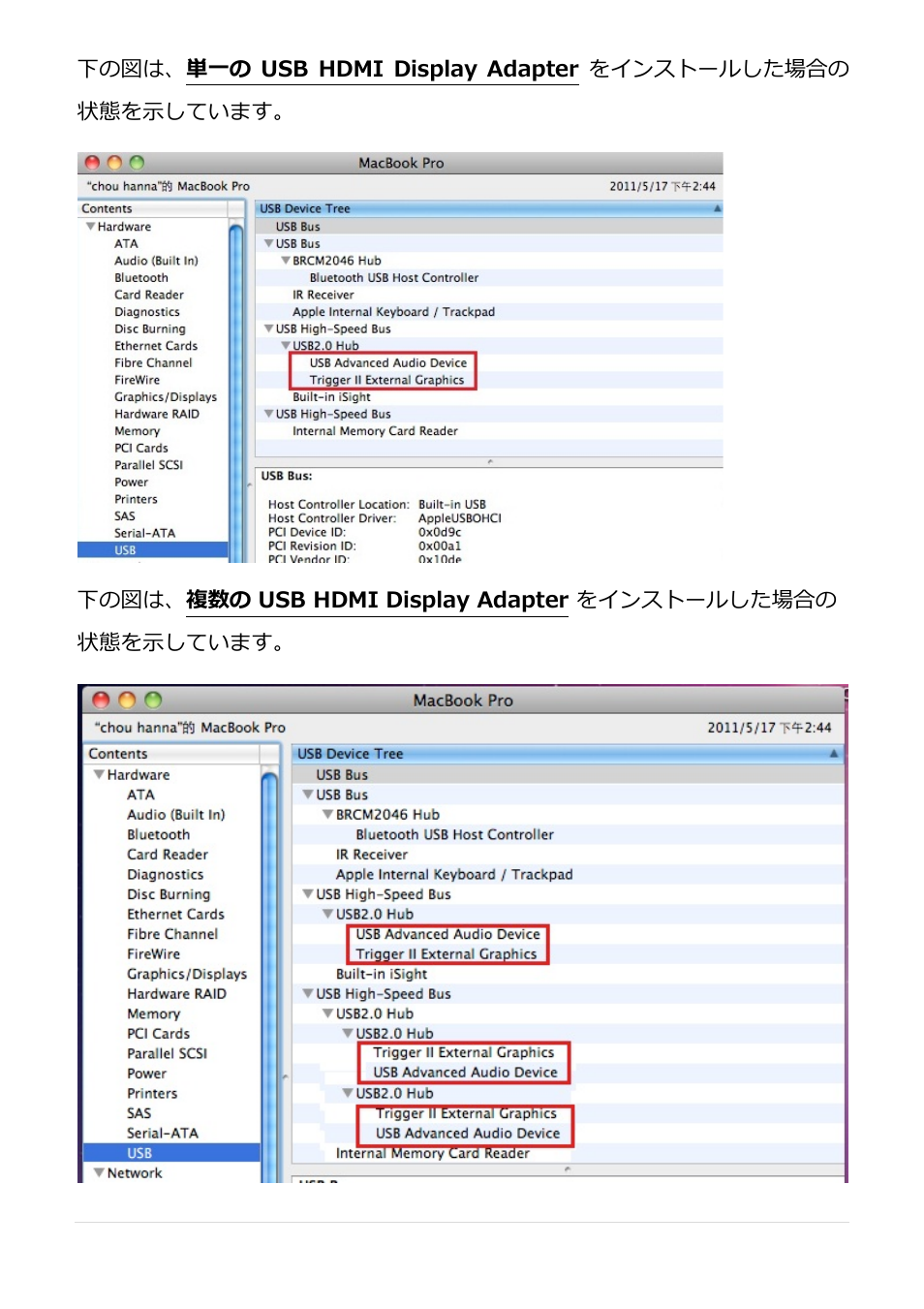Image resolution: width=924 pixels, height=1309 pixels.
Task: Select FireWire in the lower window's sidebar
Action: 153,954
